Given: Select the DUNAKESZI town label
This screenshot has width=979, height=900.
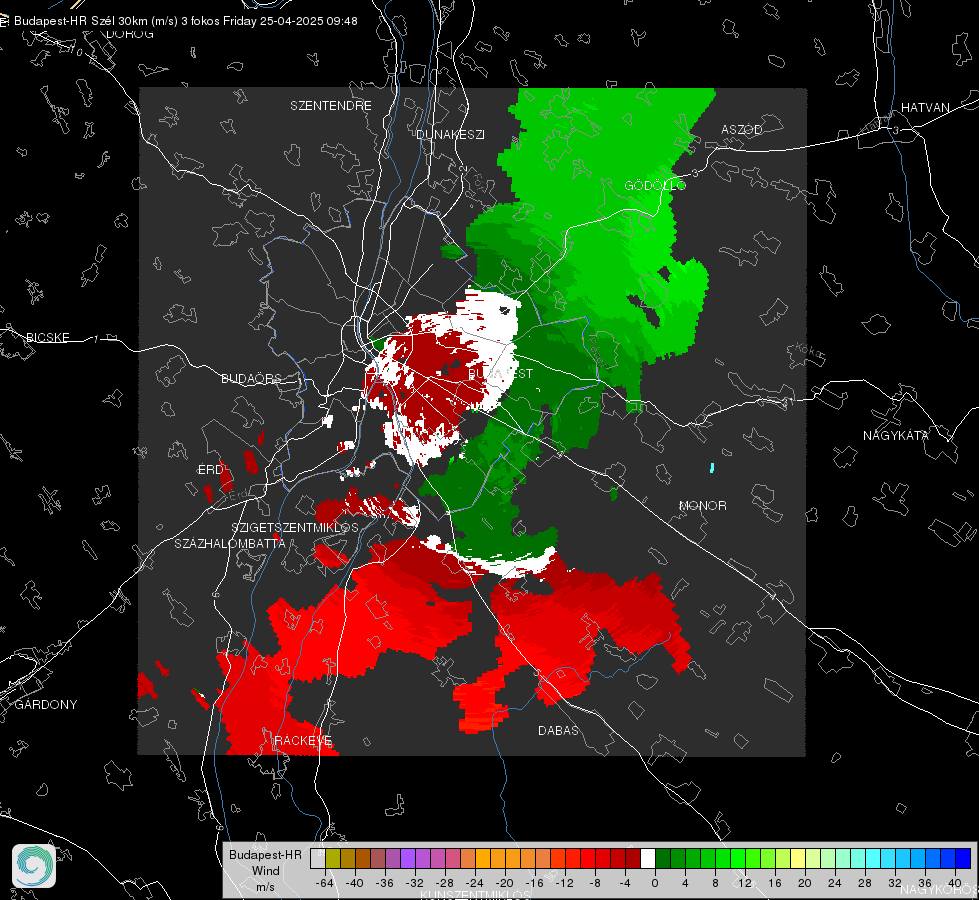Looking at the screenshot, I should [450, 134].
